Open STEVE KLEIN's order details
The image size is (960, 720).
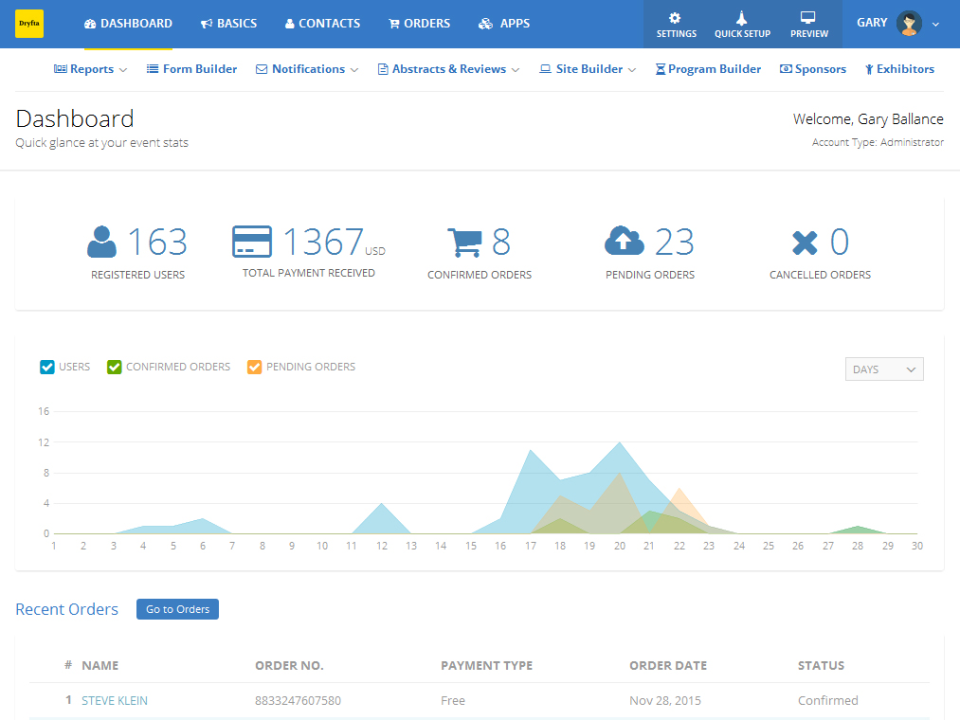pyautogui.click(x=113, y=700)
